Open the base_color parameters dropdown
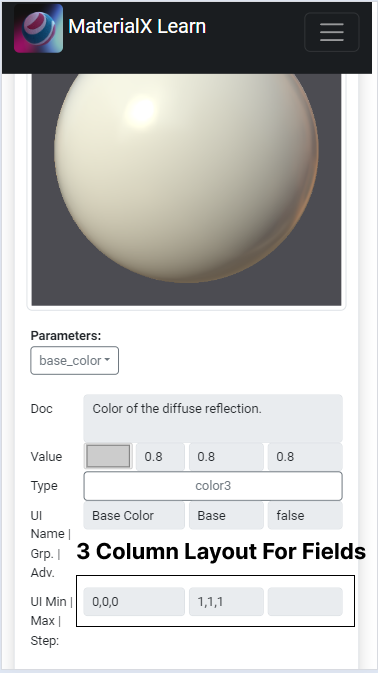 point(75,361)
